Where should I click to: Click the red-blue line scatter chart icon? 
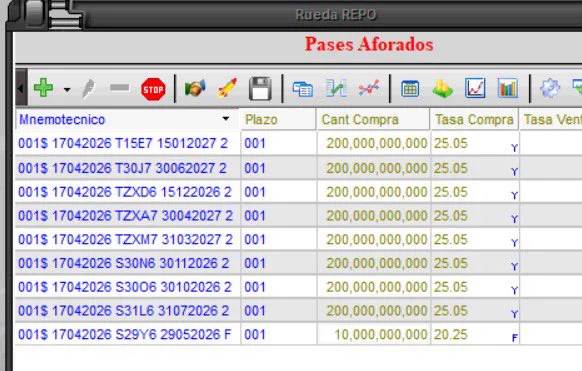[x=369, y=88]
